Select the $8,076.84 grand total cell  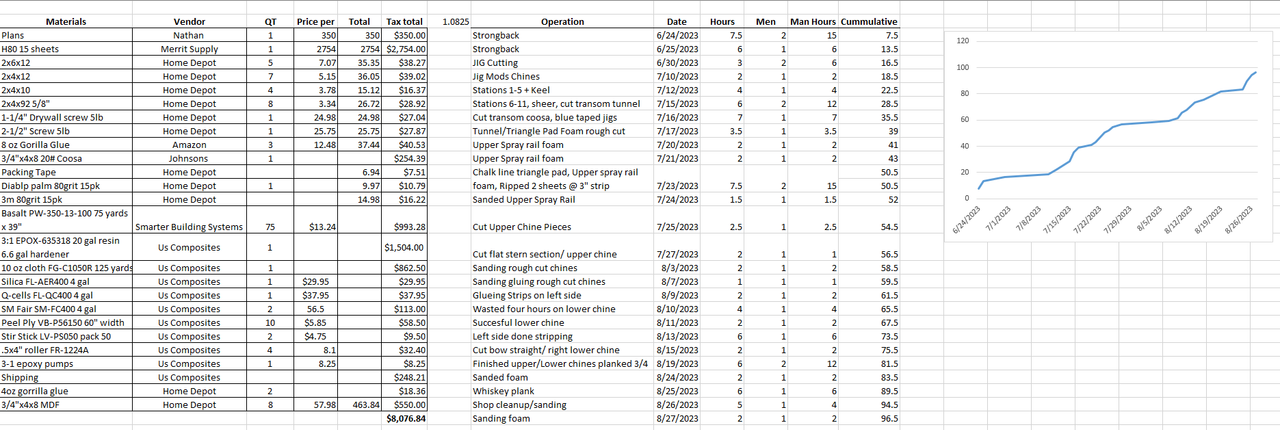[x=406, y=419]
